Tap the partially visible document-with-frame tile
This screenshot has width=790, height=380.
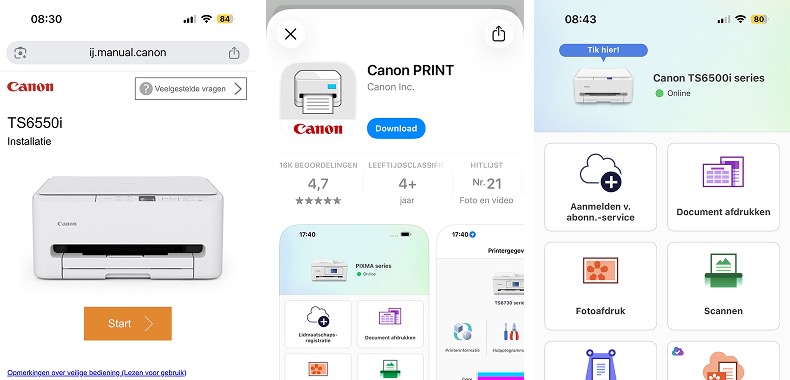pyautogui.click(x=601, y=361)
